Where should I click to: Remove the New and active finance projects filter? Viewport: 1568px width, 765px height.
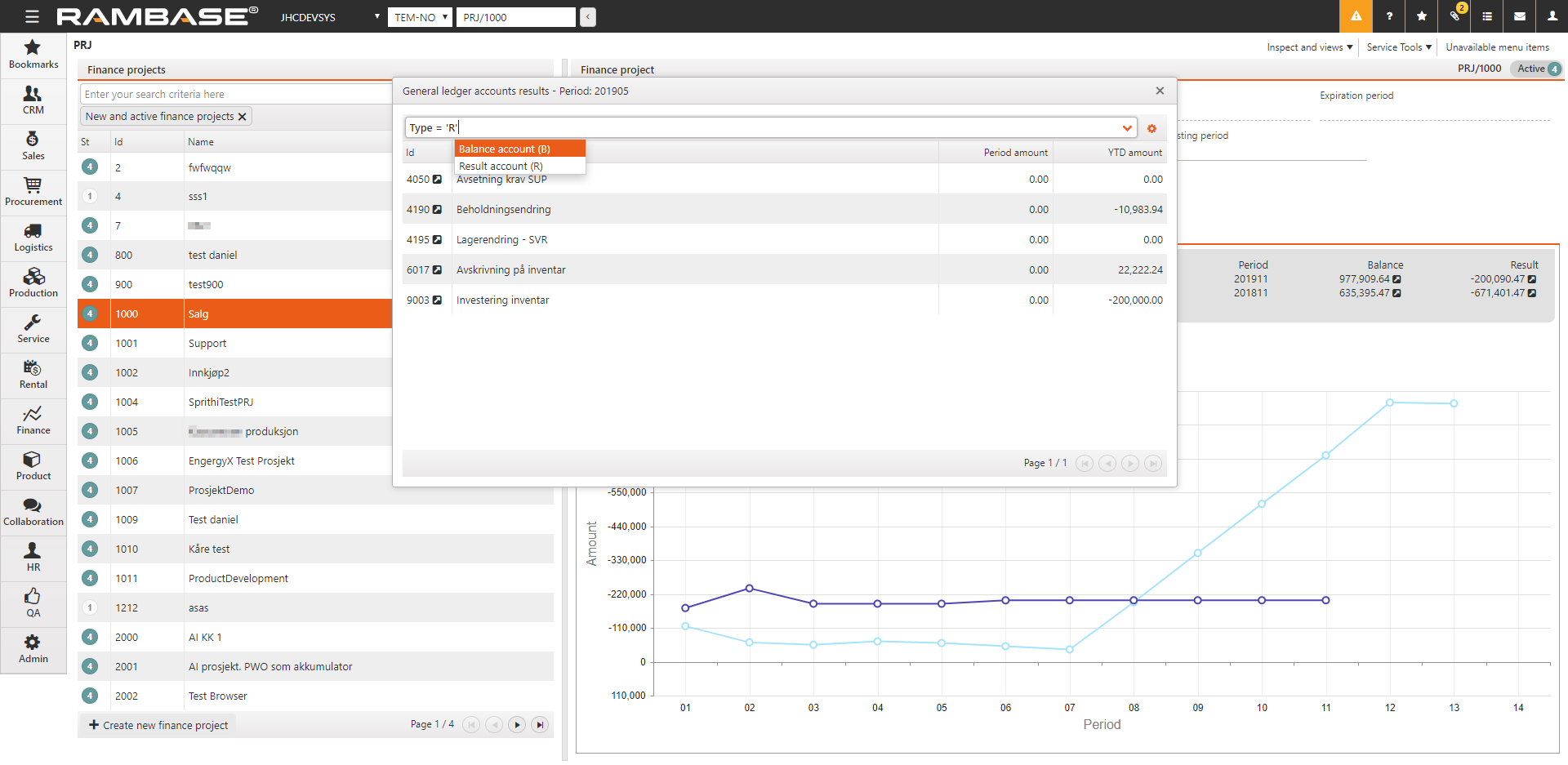point(243,117)
